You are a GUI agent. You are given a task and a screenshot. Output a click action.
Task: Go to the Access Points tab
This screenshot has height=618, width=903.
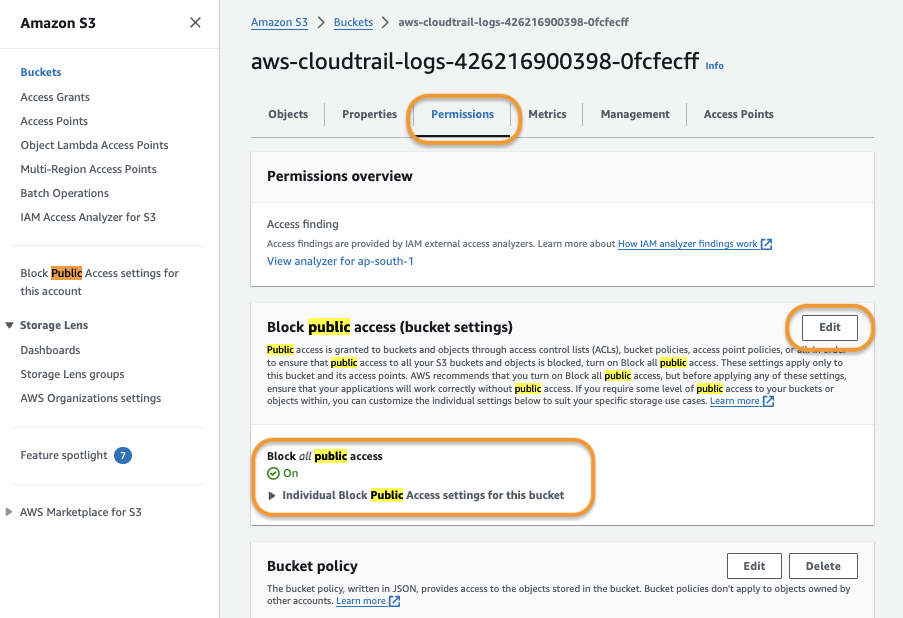(x=738, y=114)
